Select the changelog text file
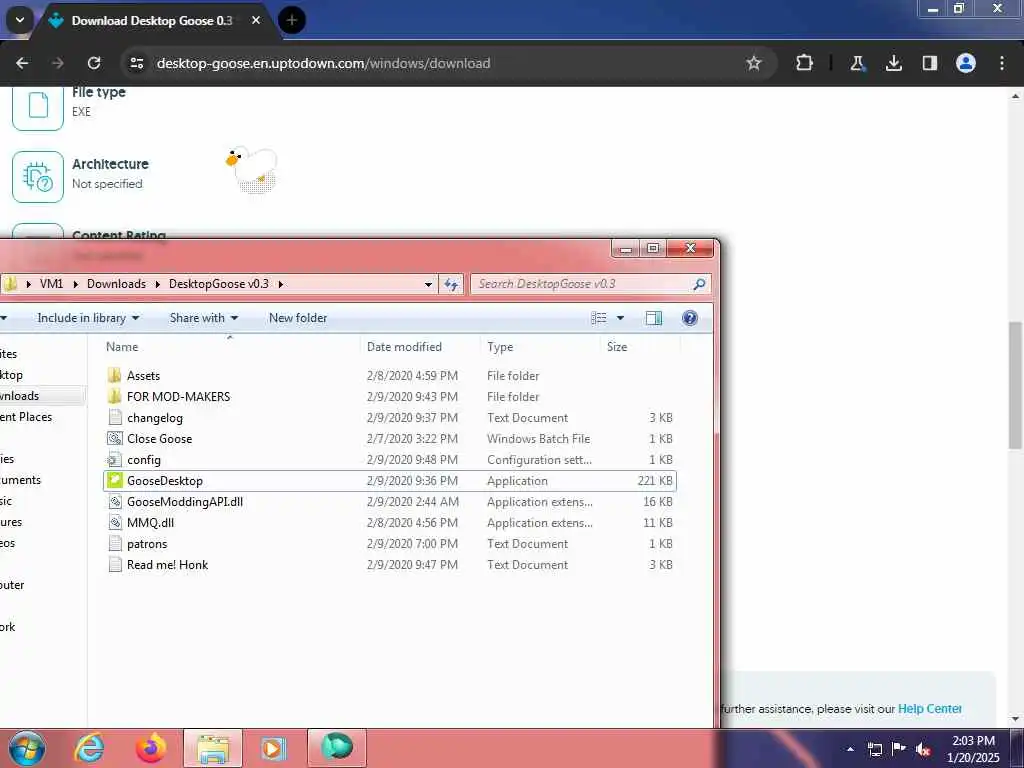 click(390, 417)
